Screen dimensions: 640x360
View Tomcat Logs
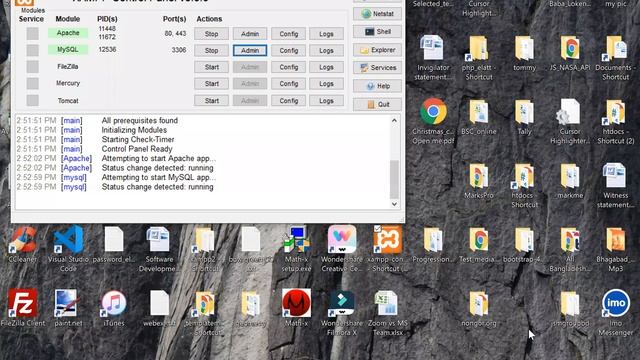(326, 100)
